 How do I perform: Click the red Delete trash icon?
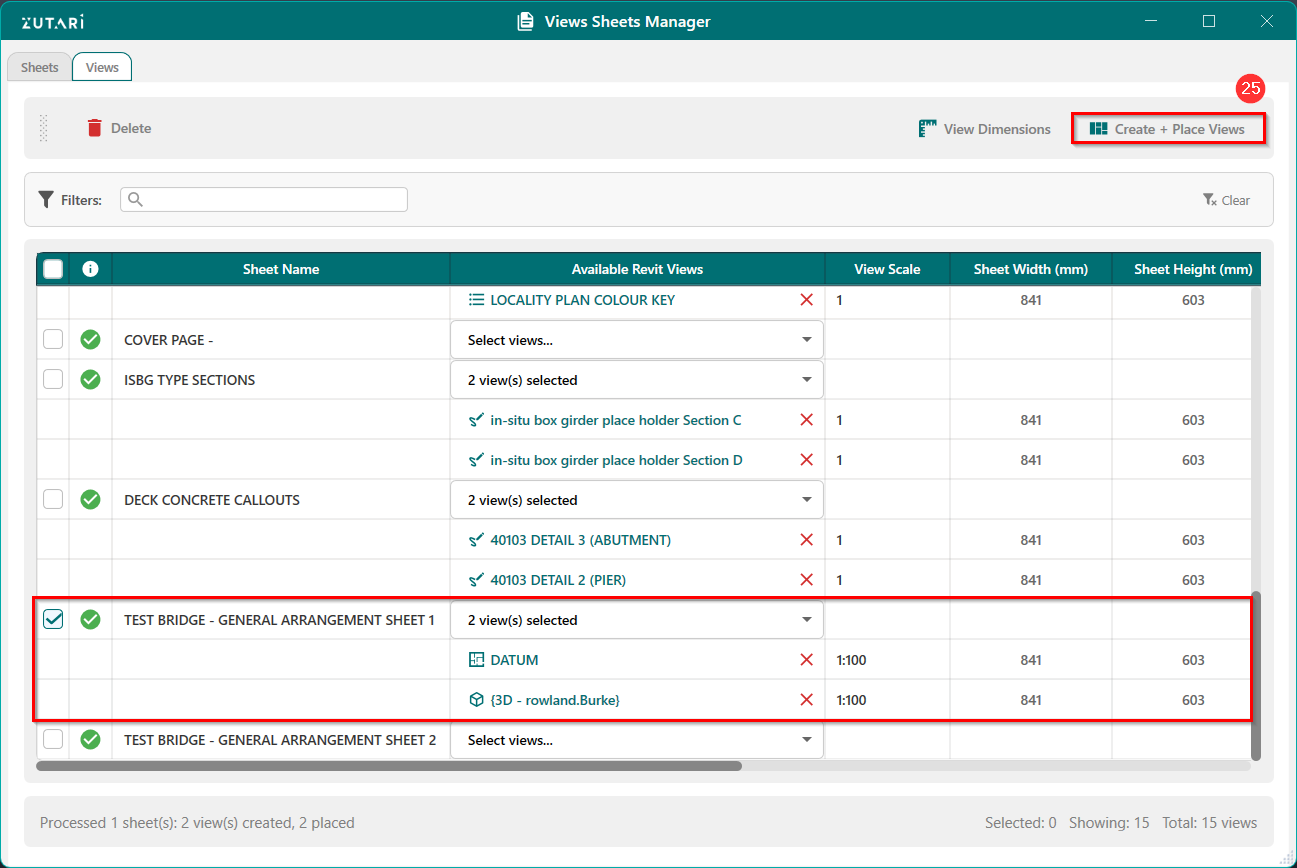(x=95, y=128)
